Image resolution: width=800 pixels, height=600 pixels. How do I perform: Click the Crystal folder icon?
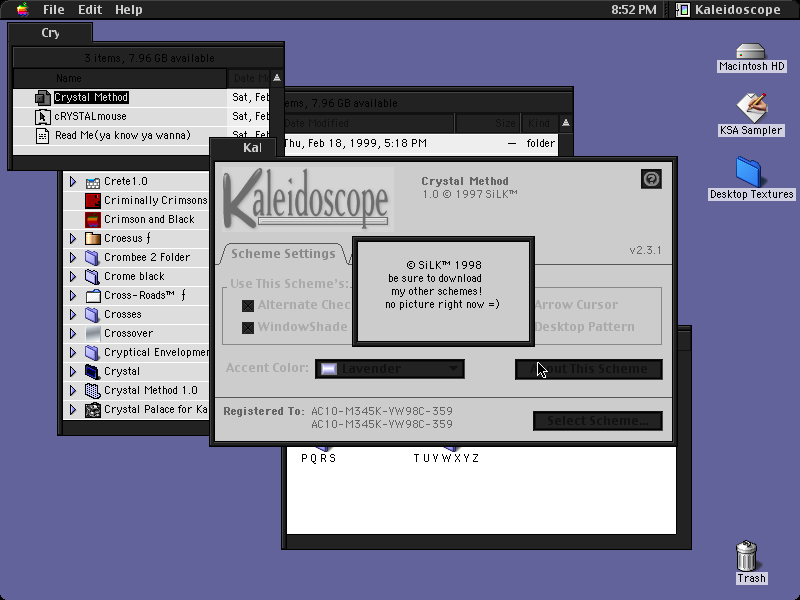(92, 371)
